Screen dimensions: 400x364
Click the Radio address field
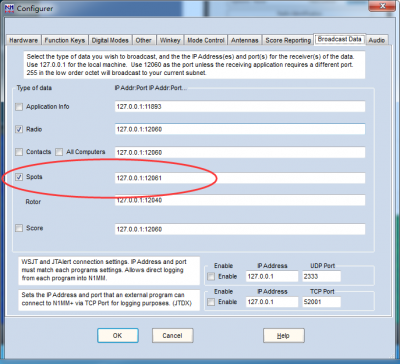(x=240, y=129)
